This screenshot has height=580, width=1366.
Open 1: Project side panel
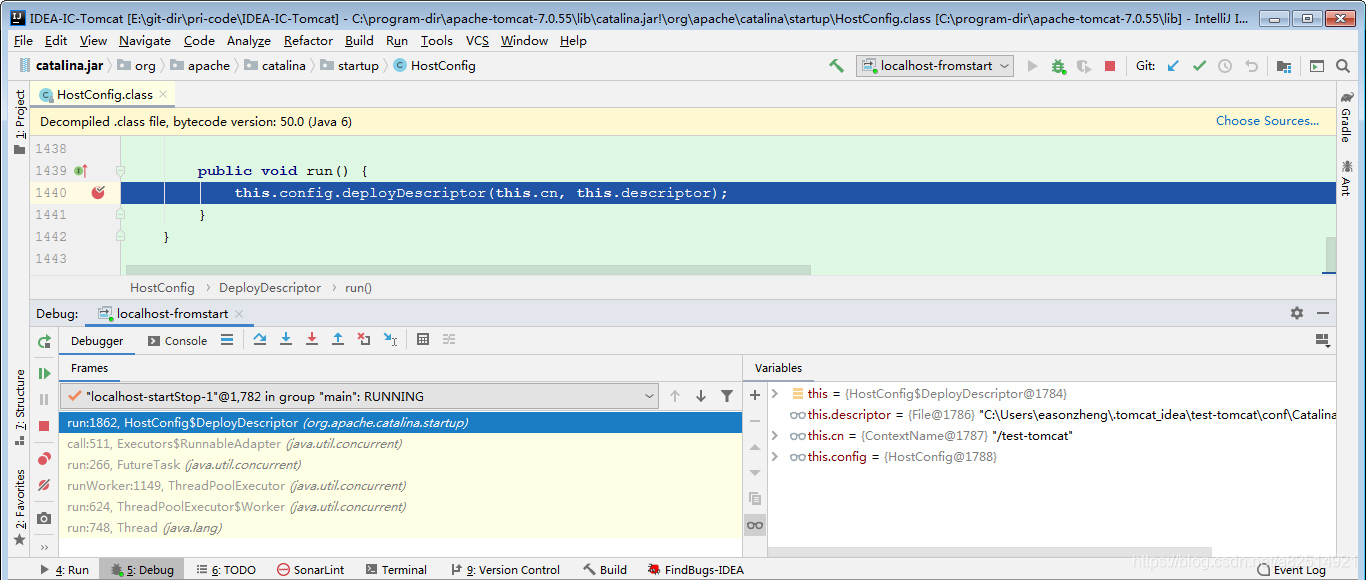pos(20,122)
